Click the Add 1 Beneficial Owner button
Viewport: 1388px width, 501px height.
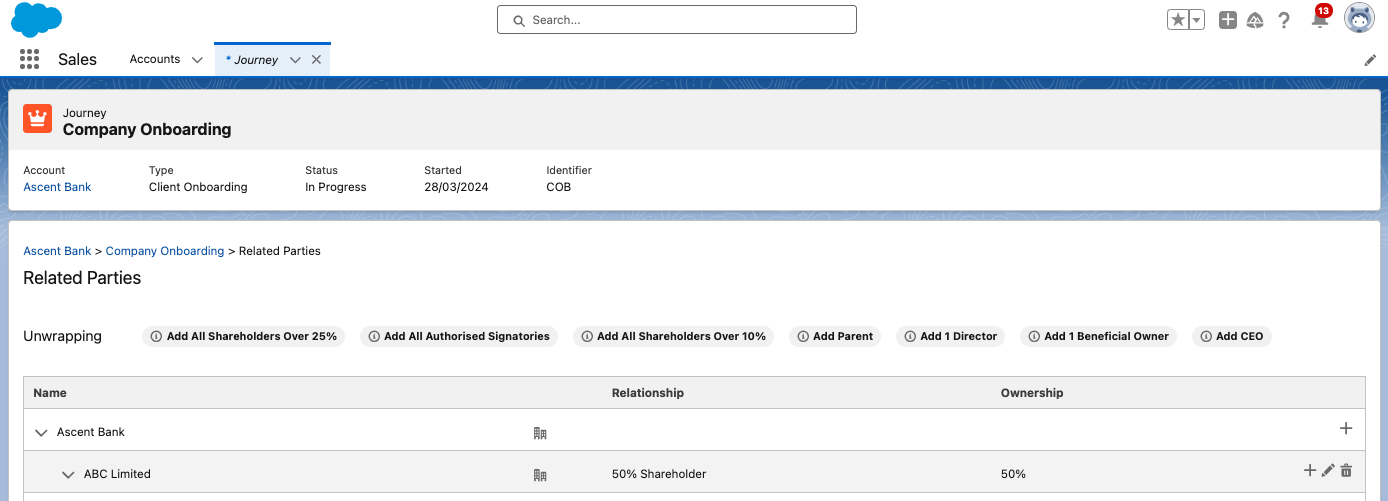click(1099, 337)
